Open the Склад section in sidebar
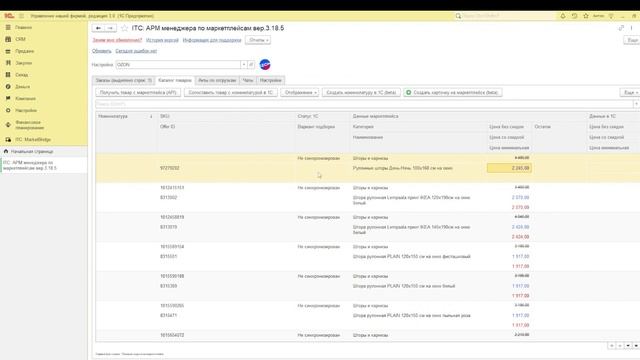Screen dimensions: 640x360 click(x=22, y=75)
